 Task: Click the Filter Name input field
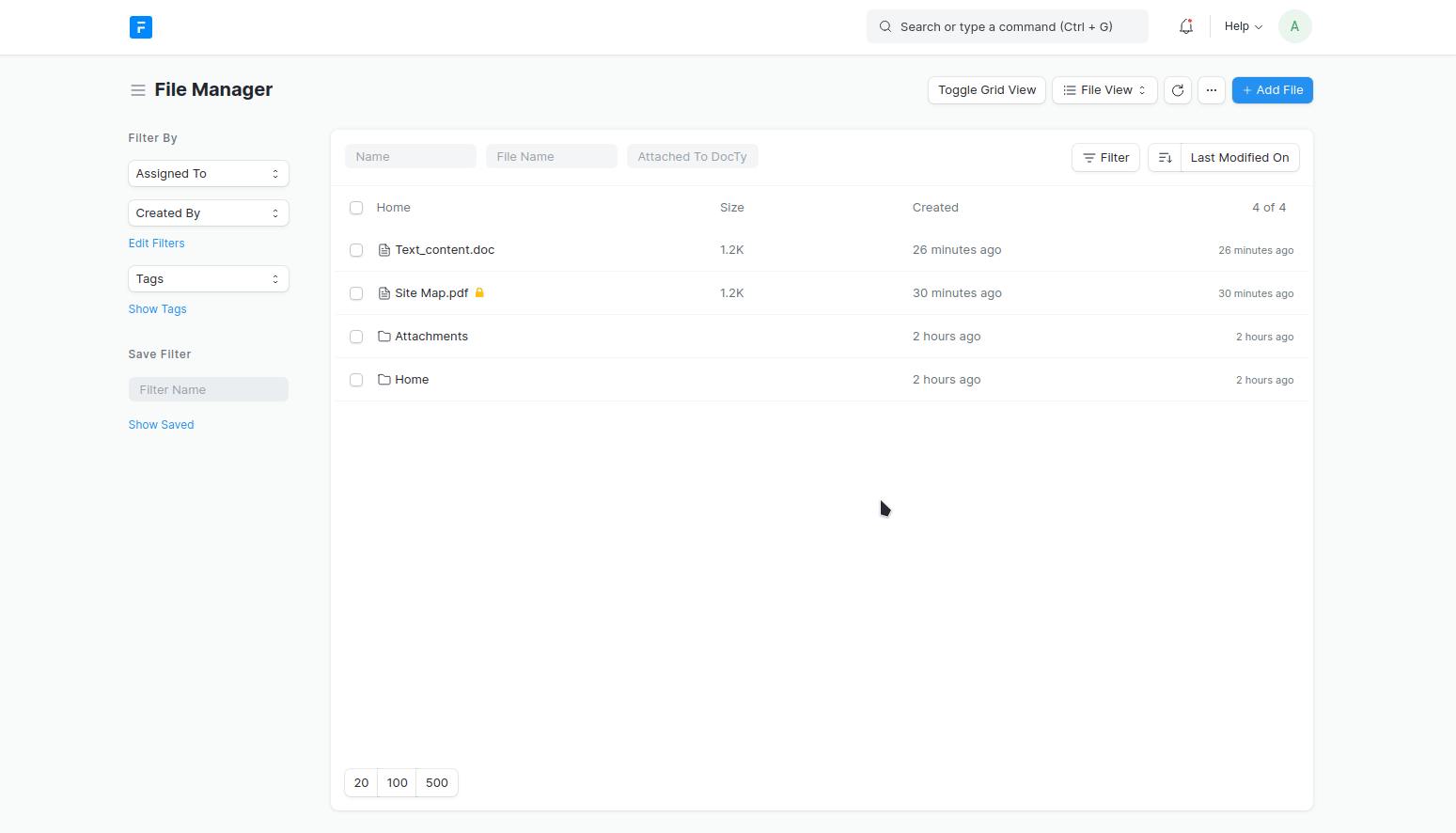[208, 388]
